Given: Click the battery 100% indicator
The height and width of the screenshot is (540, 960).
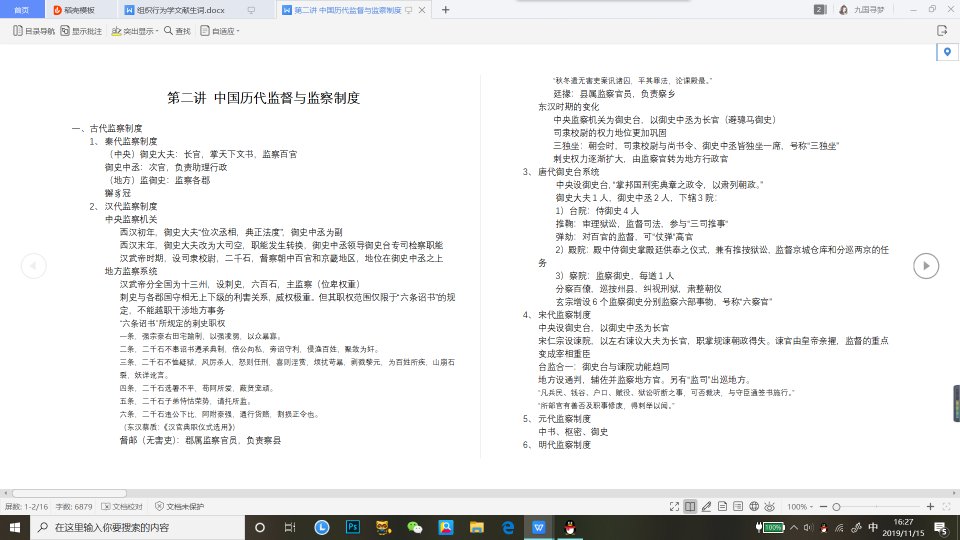Looking at the screenshot, I should (x=770, y=527).
